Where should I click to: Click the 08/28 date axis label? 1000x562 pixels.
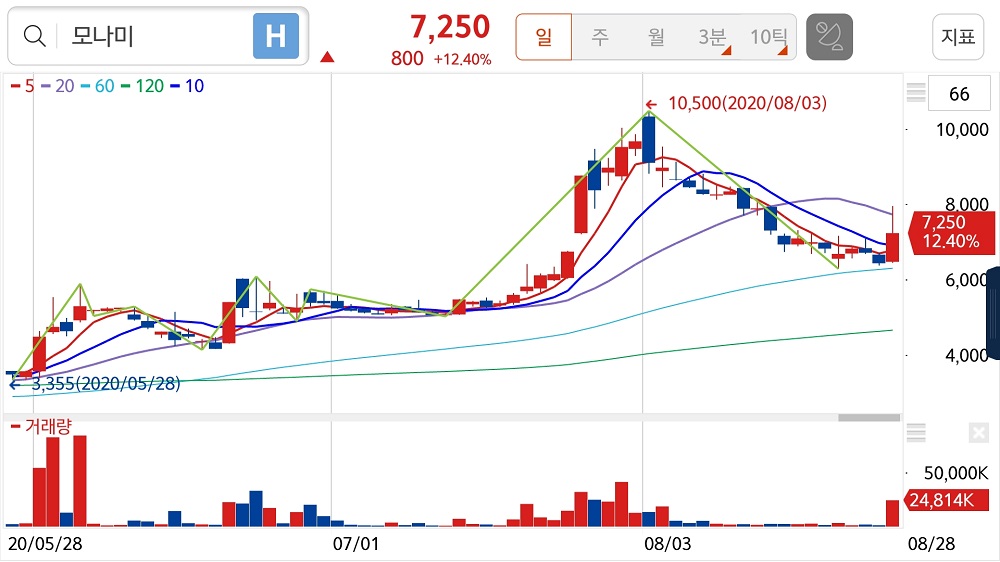[932, 544]
